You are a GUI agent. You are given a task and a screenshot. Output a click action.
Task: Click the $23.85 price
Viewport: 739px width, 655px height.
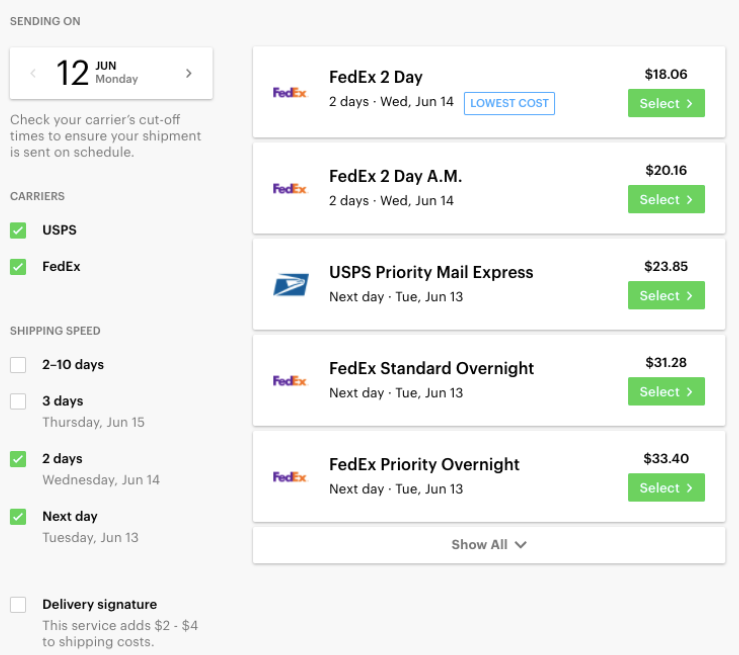pos(666,266)
